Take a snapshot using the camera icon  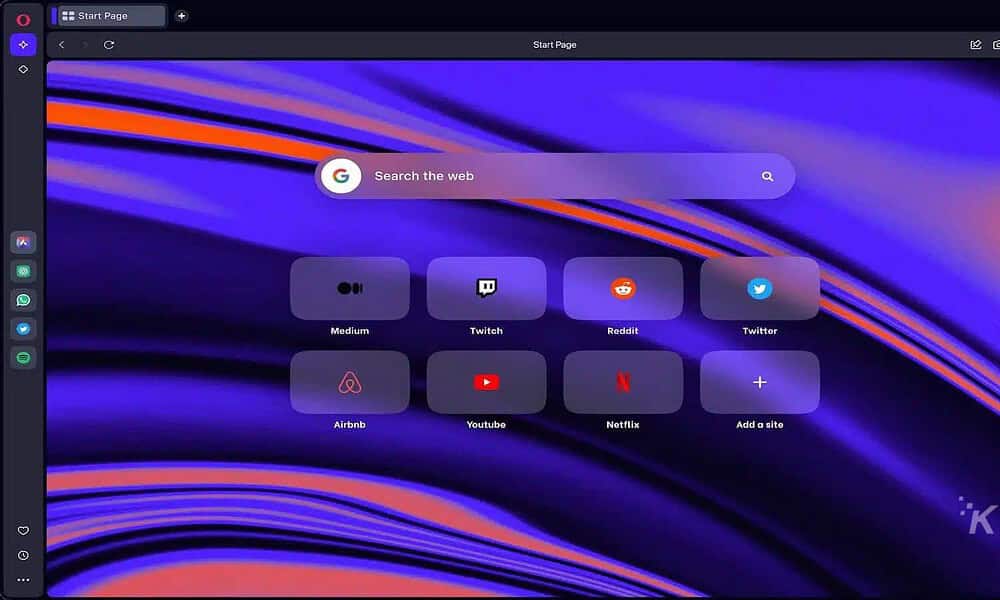point(995,44)
